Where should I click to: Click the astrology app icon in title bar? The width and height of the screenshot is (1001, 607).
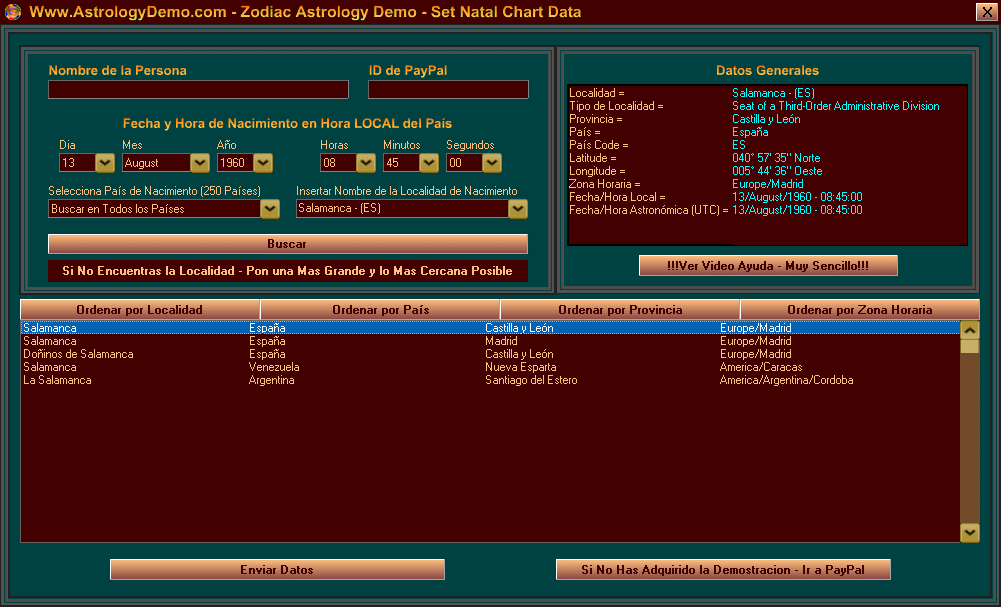pyautogui.click(x=12, y=12)
